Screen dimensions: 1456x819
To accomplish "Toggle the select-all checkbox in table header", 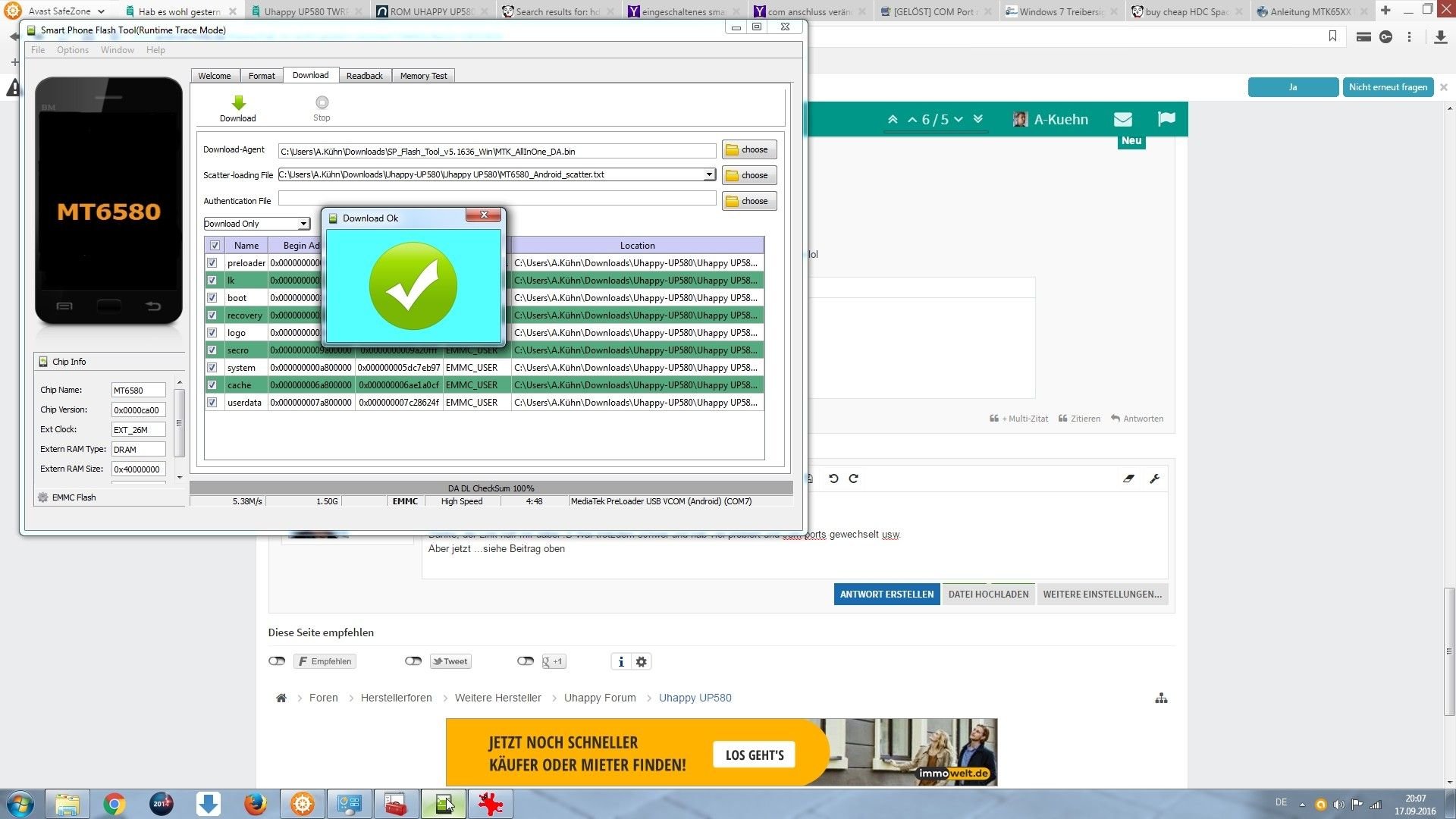I will tap(215, 245).
